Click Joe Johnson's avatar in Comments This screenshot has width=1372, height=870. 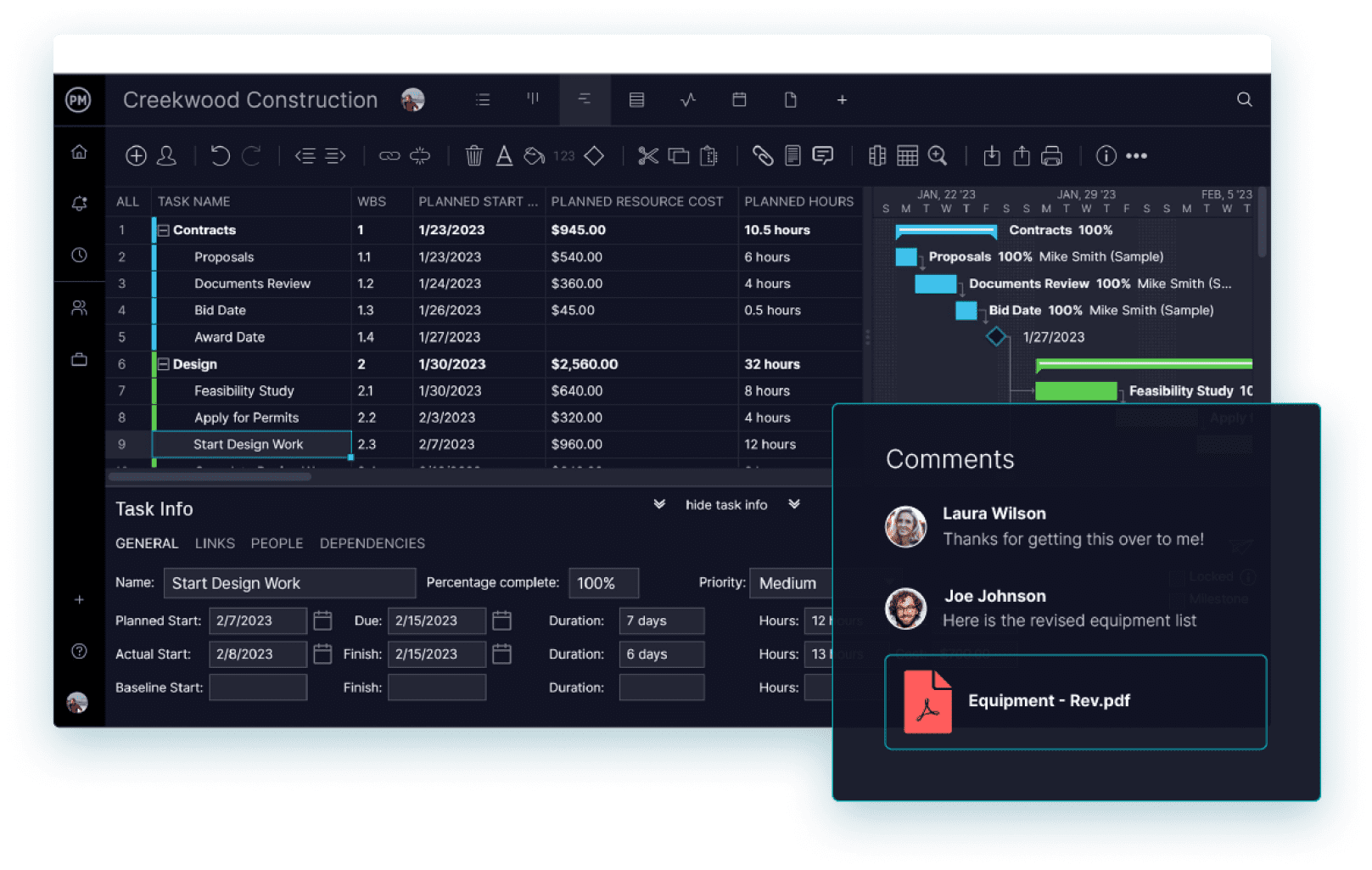[906, 609]
